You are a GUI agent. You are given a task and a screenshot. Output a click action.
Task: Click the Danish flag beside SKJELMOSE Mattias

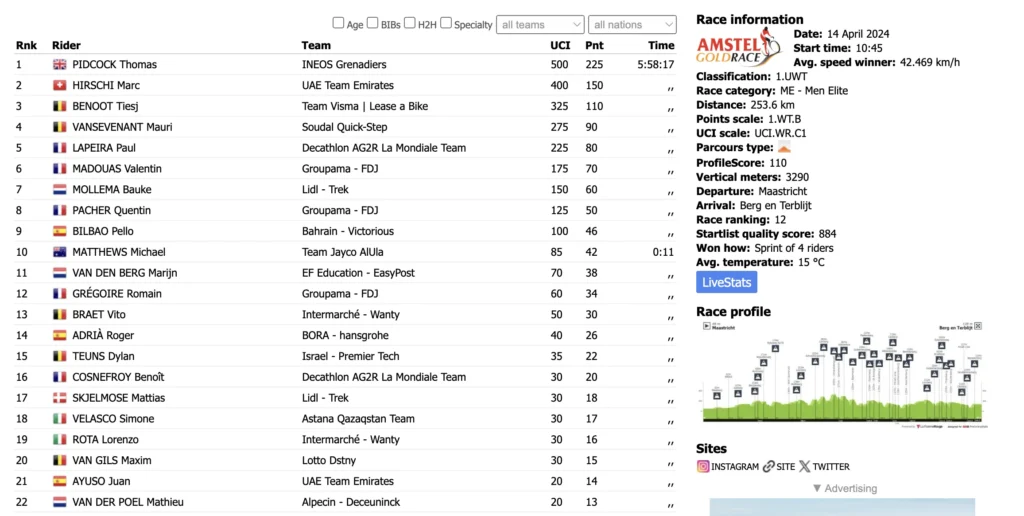59,398
